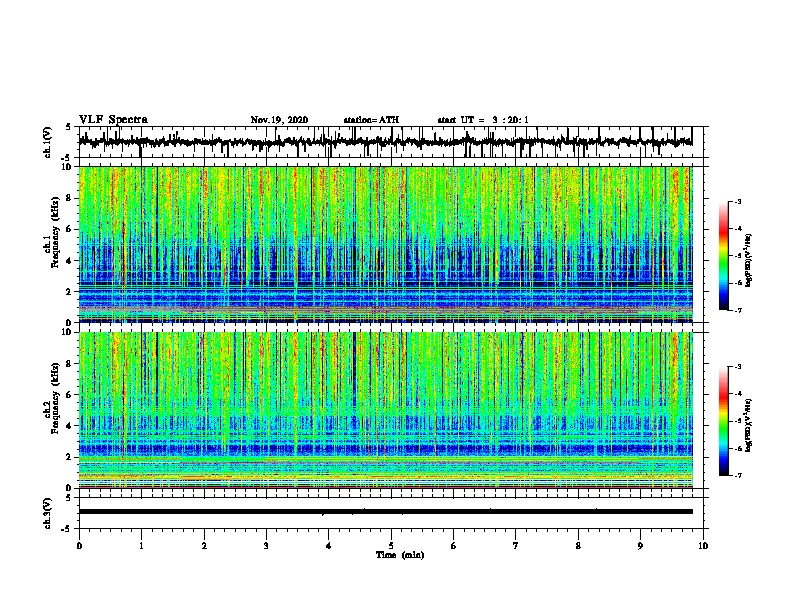Click the "10" kHz tick on ch.2 axis

pos(69,332)
